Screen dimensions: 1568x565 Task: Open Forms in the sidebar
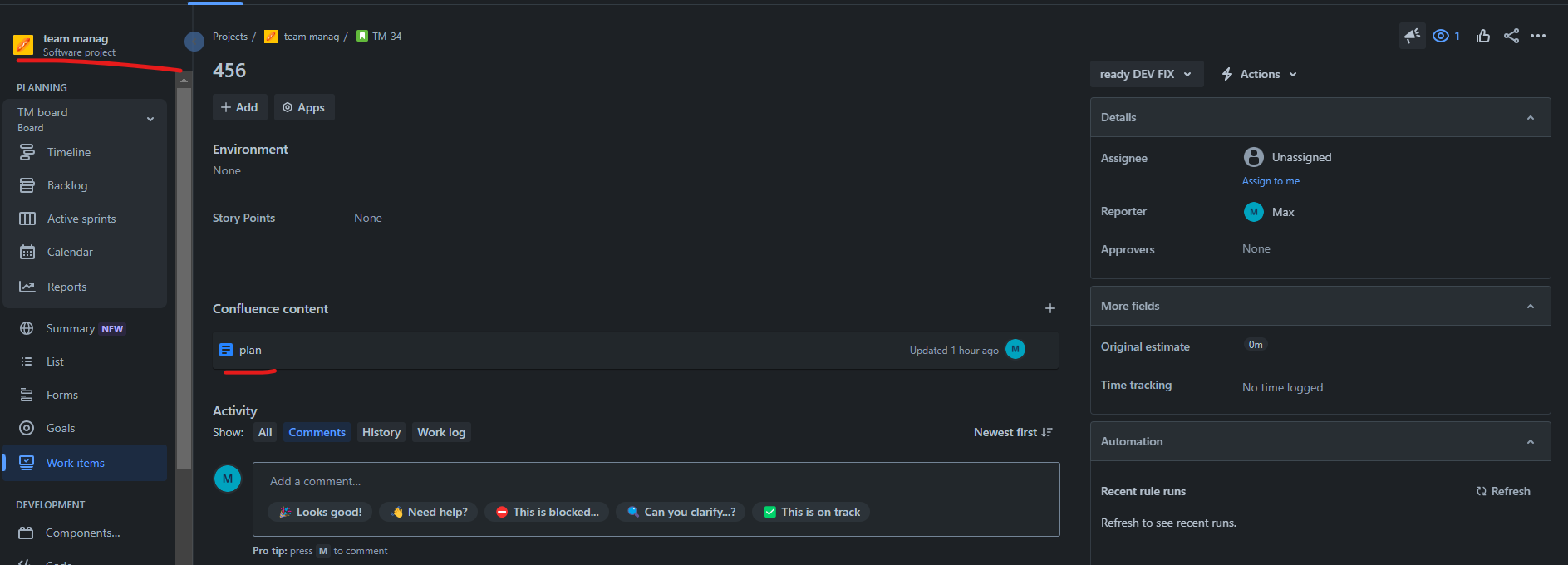[62, 395]
